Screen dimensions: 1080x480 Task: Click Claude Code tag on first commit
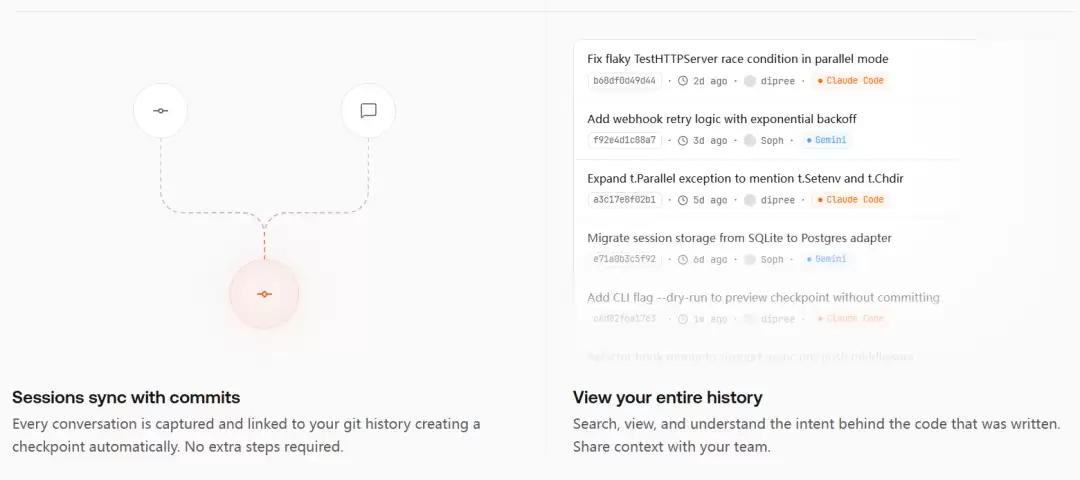[850, 81]
